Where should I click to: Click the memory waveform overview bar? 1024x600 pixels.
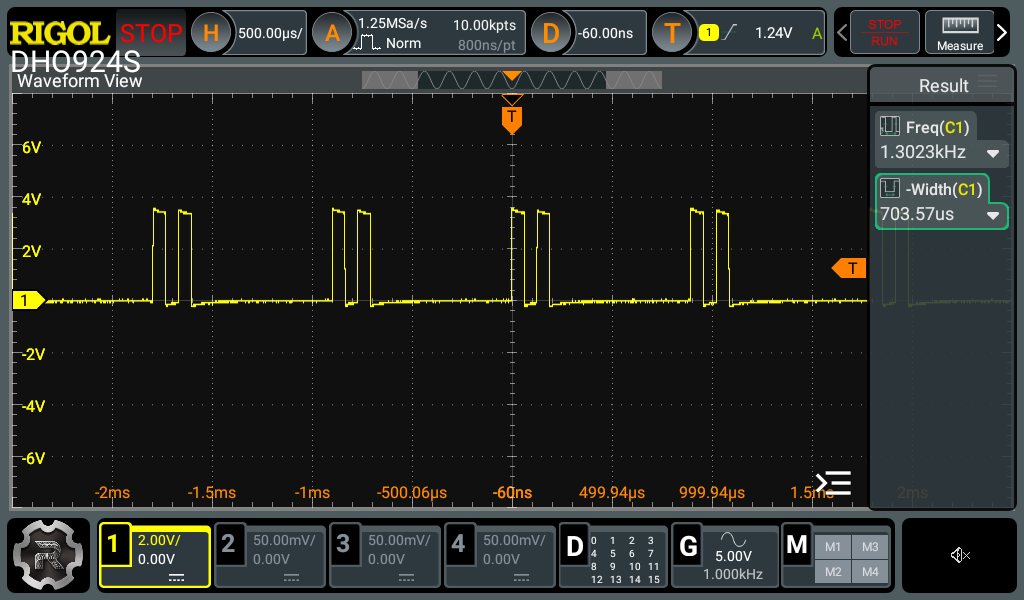[x=512, y=80]
